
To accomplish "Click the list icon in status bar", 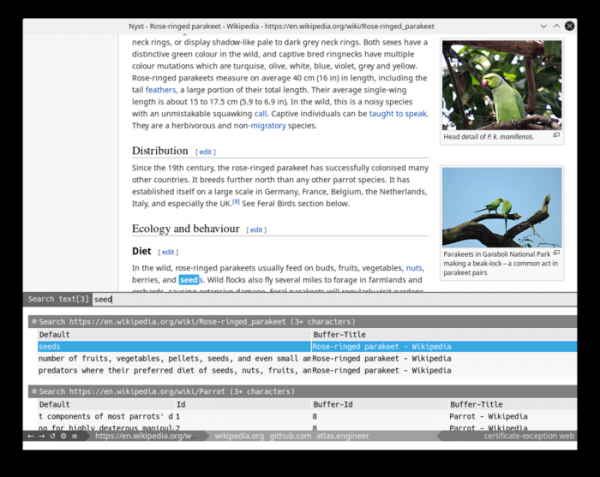I will click(x=74, y=436).
